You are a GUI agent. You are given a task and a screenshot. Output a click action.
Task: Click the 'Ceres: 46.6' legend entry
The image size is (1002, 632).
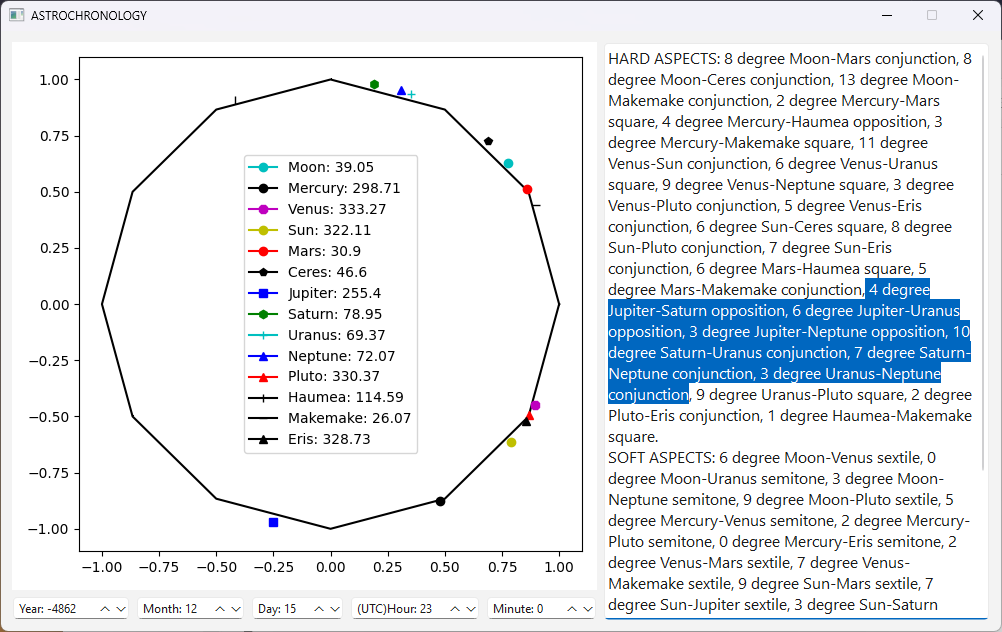pyautogui.click(x=307, y=272)
